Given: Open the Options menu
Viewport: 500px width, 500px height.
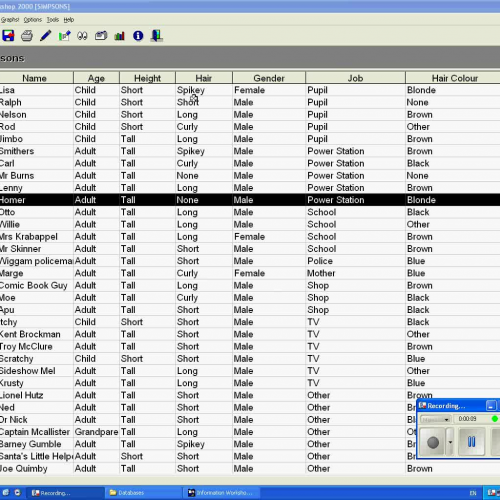Looking at the screenshot, I should [x=33, y=20].
